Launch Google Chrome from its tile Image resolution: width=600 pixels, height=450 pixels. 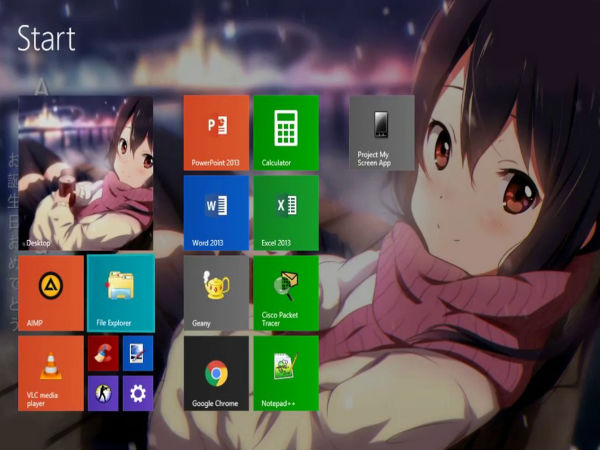216,372
